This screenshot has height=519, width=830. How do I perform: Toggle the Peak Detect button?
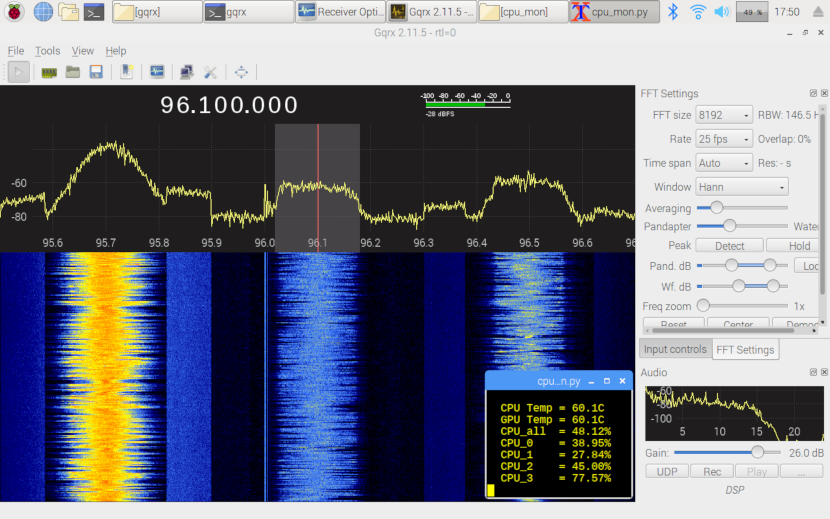(x=729, y=245)
